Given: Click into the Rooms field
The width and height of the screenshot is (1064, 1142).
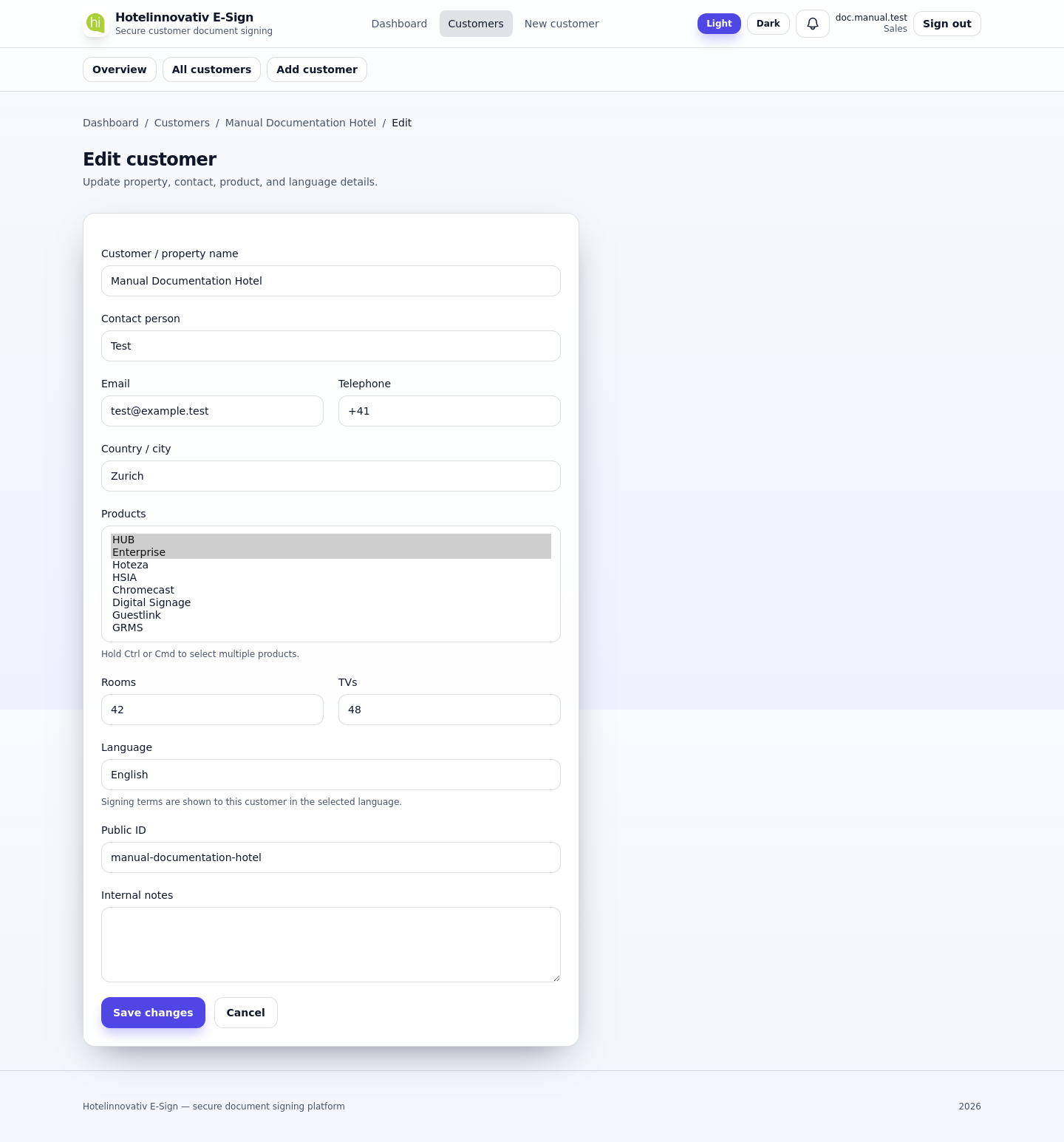Looking at the screenshot, I should coord(212,710).
